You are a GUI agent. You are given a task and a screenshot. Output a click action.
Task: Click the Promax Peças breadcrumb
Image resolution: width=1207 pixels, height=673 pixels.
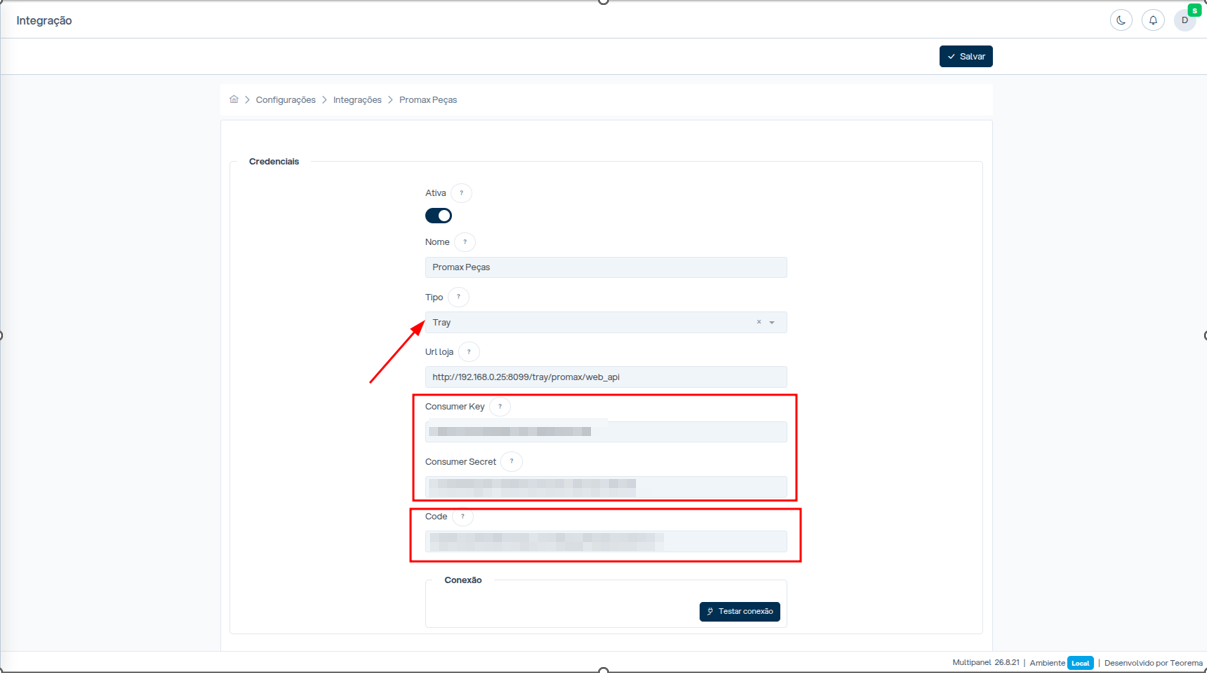428,100
